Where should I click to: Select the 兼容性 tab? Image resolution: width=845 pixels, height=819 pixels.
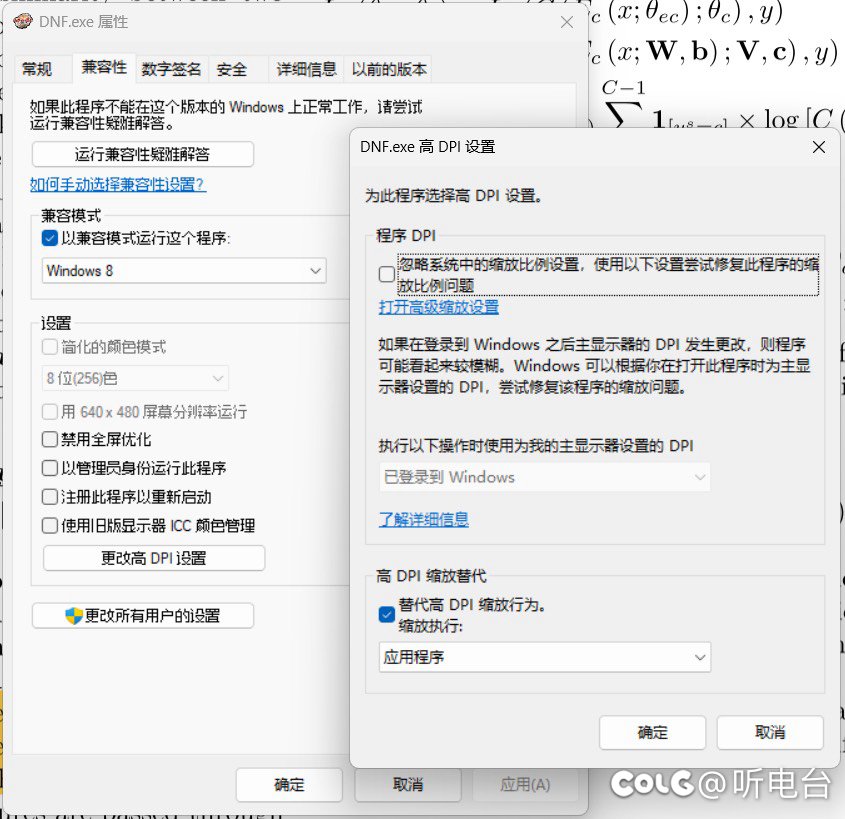[x=104, y=67]
